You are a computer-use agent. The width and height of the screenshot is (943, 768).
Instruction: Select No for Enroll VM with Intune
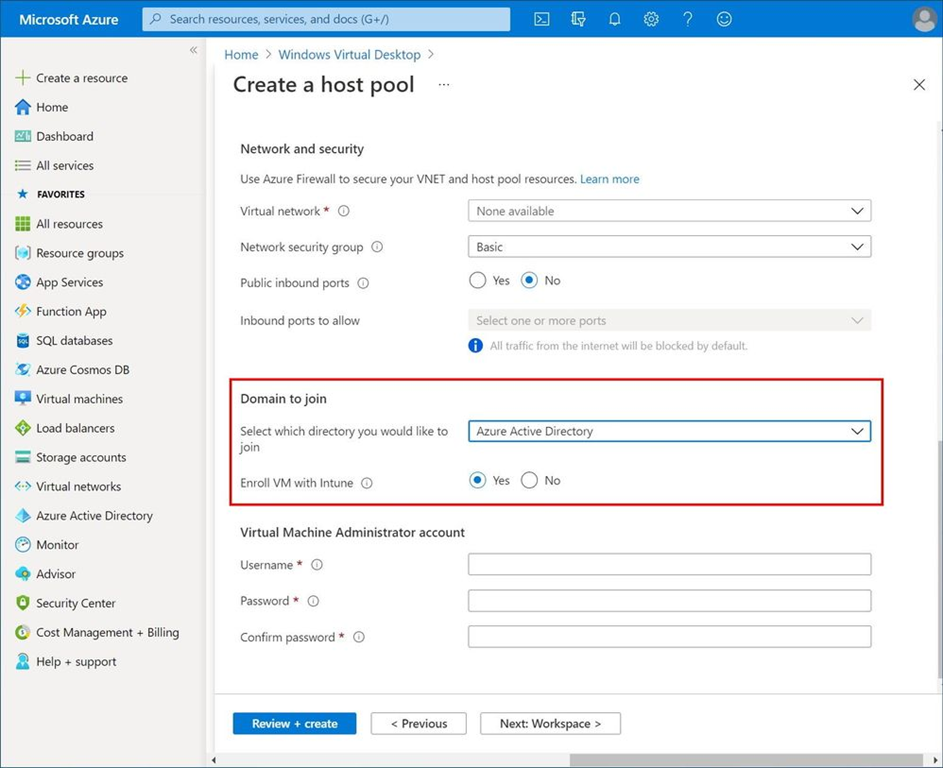pos(530,481)
